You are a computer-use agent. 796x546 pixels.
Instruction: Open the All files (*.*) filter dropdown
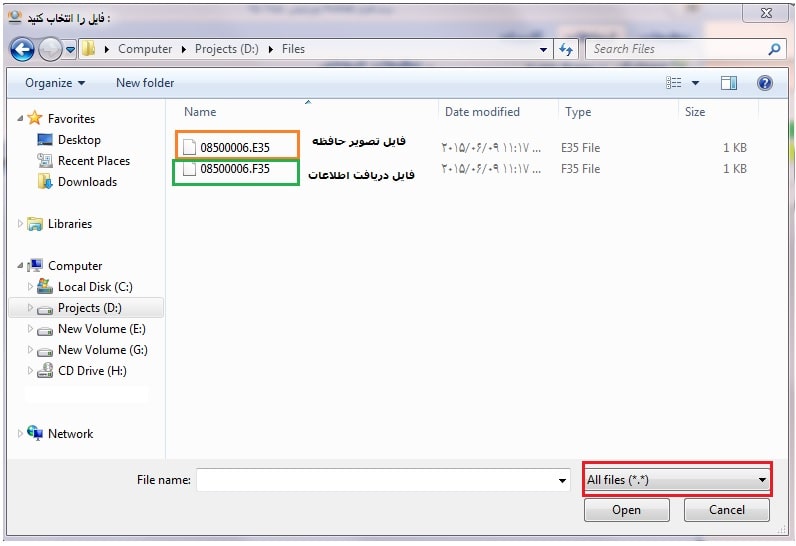click(677, 480)
